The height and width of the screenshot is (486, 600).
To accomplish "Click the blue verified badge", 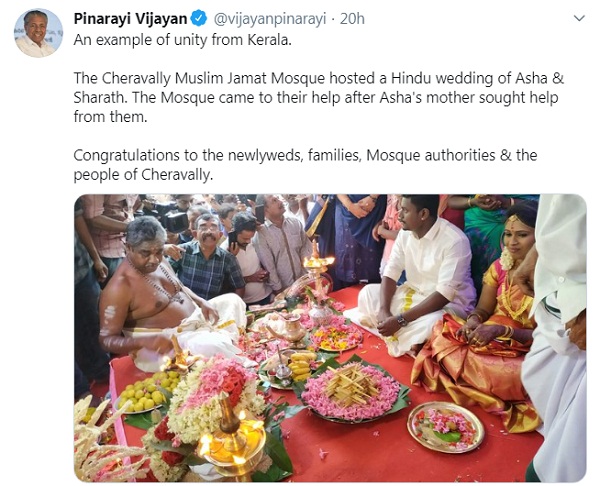I will point(199,18).
